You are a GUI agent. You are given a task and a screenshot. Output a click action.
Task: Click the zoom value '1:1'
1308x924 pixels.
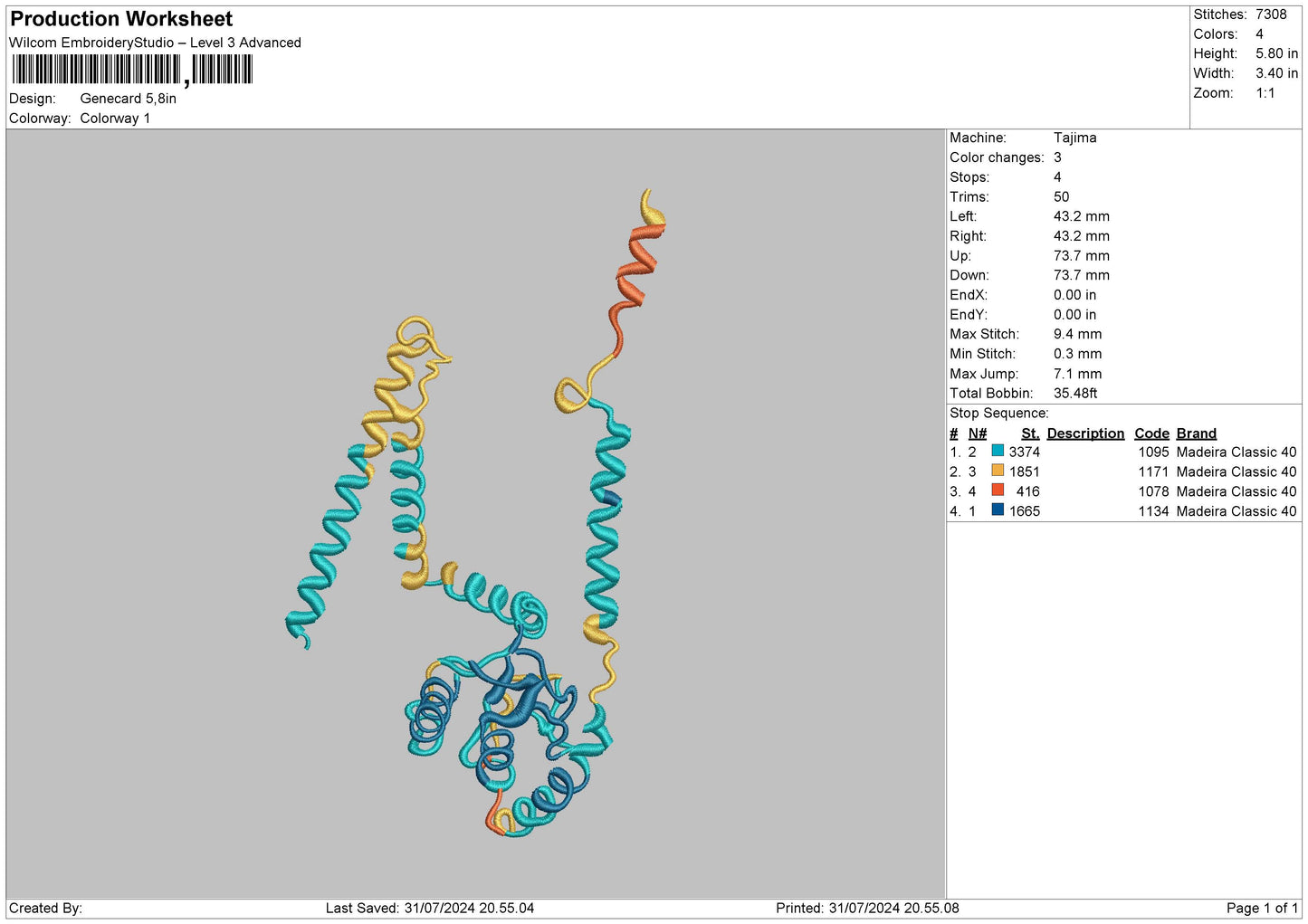coord(1265,93)
